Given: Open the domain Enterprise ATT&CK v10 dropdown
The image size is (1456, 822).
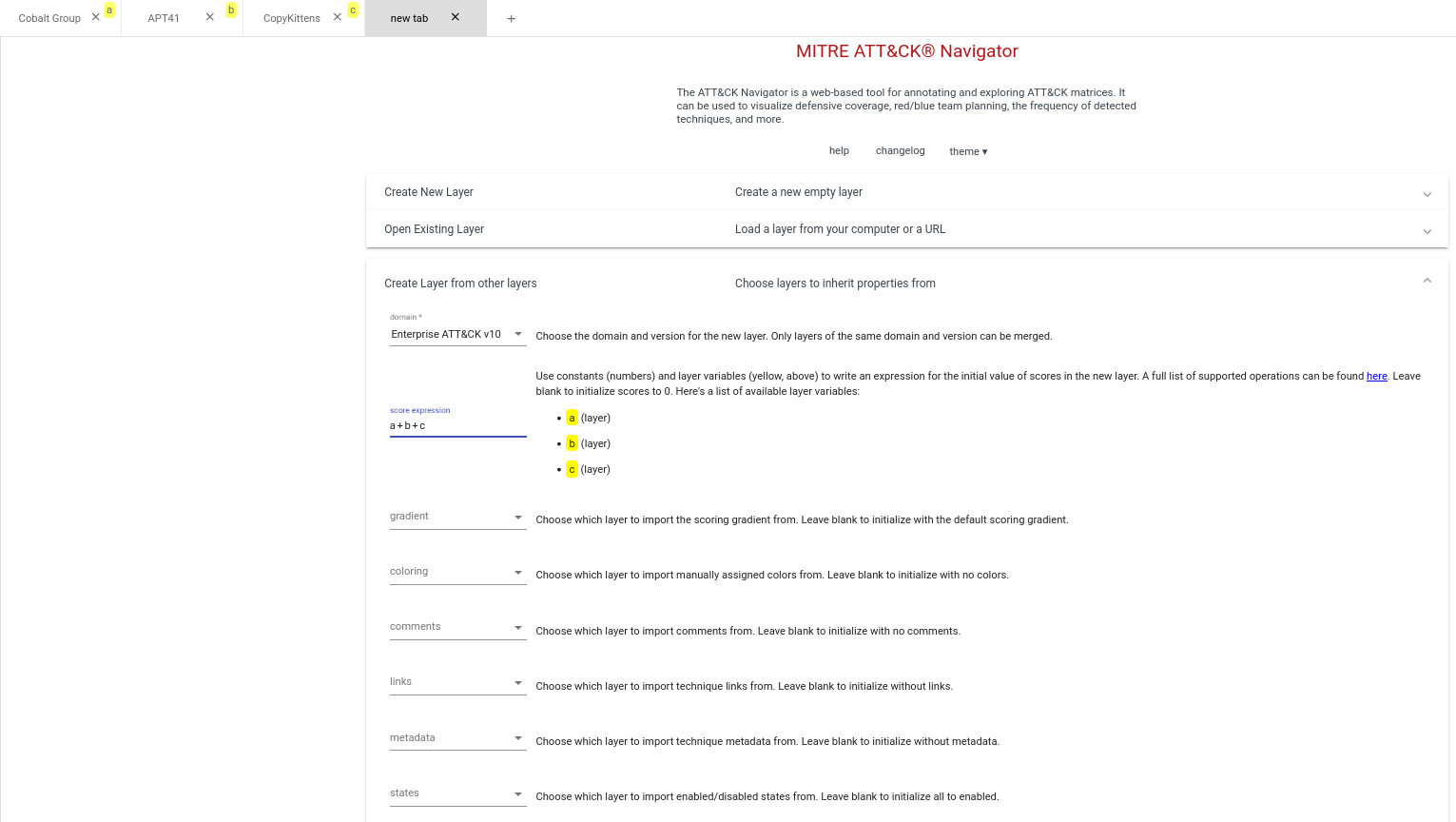Looking at the screenshot, I should click(457, 334).
